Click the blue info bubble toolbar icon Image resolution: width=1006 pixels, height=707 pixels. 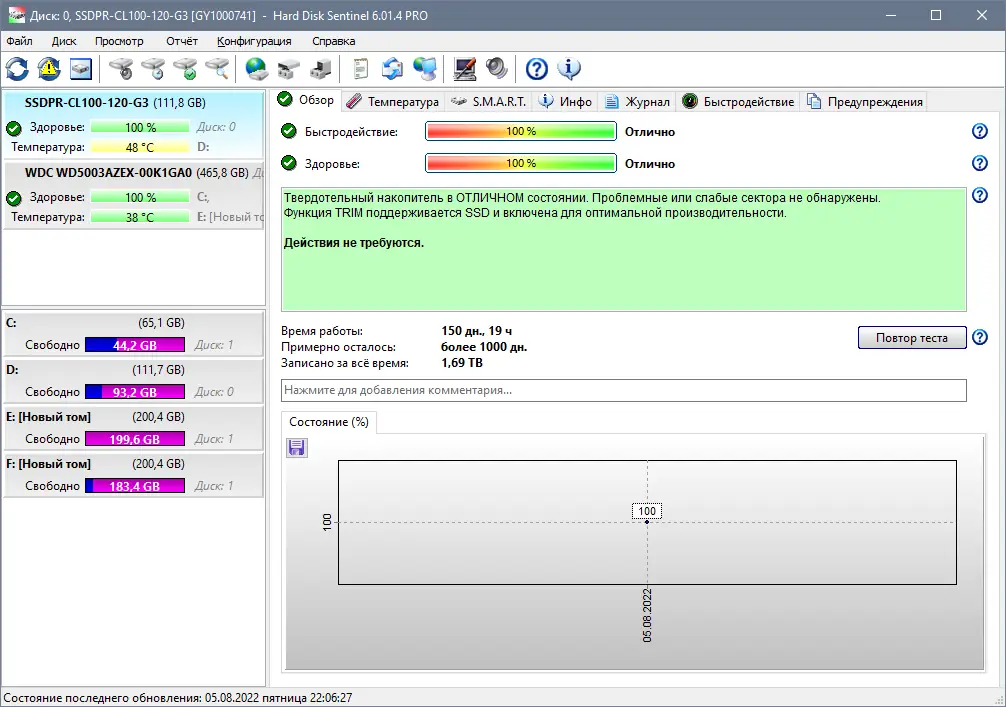(568, 69)
